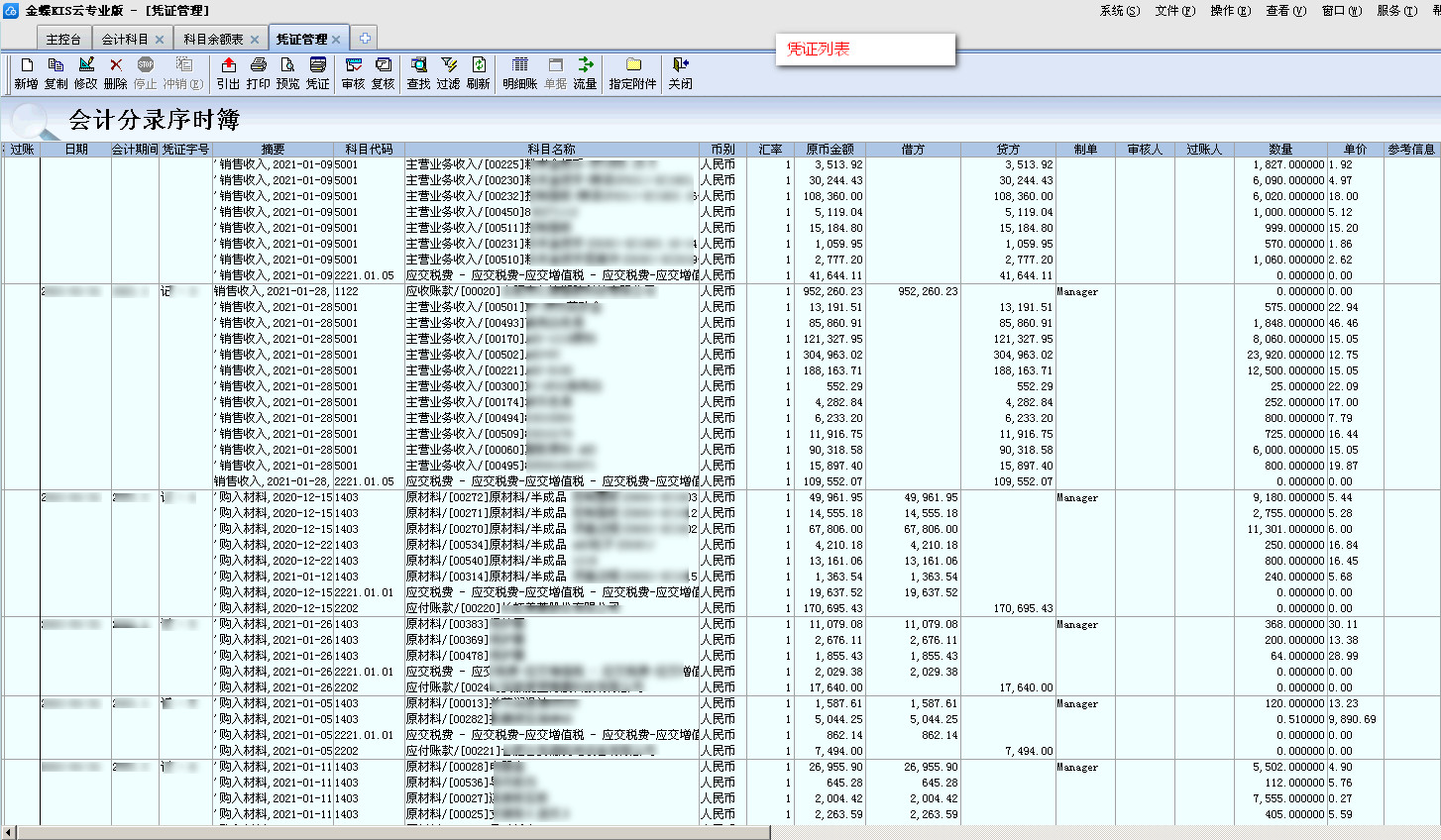
Task: Click the 修改 (Modify) toolbar icon
Action: [x=86, y=72]
